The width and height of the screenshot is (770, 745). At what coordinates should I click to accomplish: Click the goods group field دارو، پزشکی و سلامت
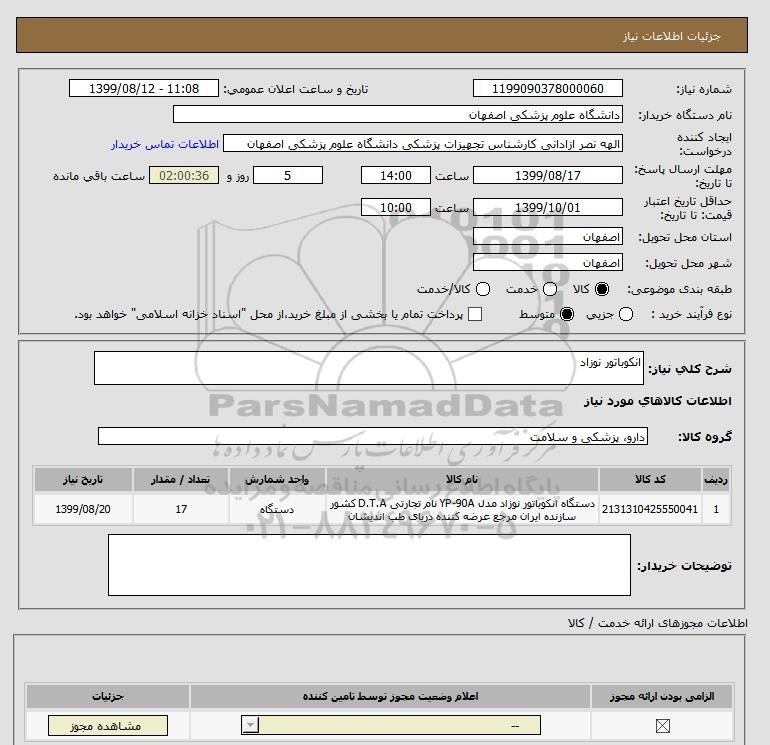pos(373,436)
